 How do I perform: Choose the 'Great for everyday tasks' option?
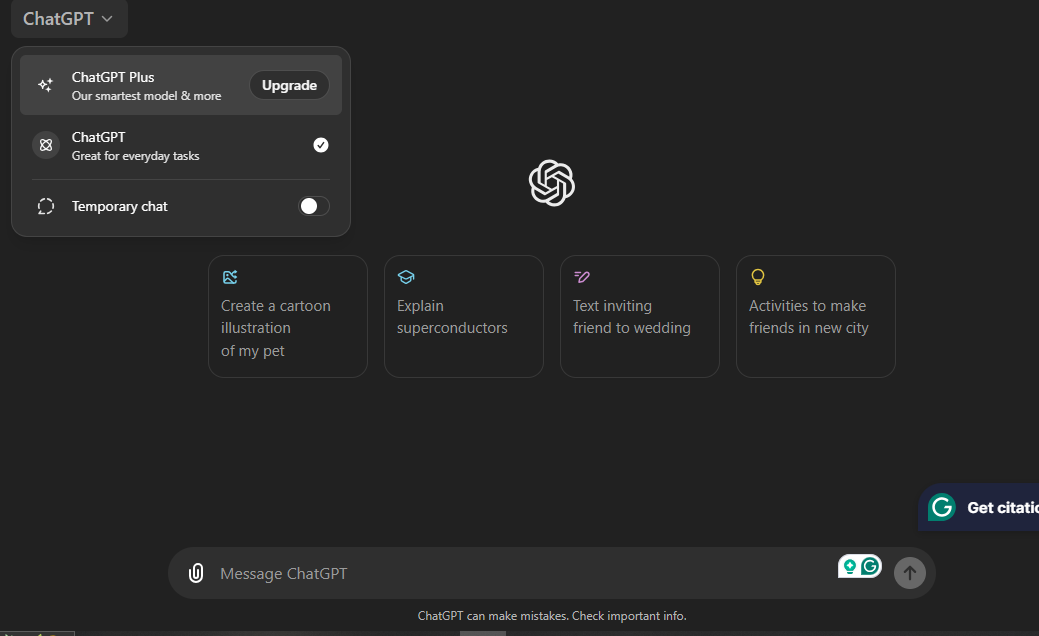pyautogui.click(x=135, y=156)
